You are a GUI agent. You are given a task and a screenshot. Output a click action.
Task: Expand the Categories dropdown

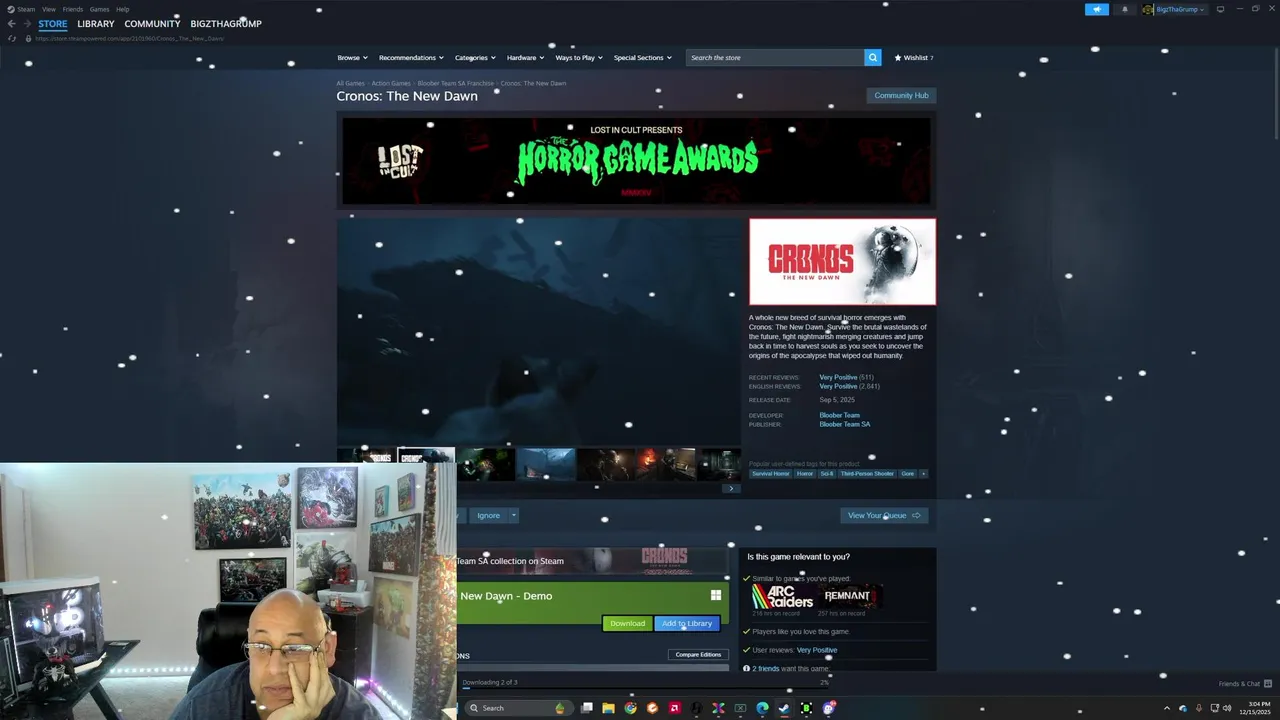475,58
